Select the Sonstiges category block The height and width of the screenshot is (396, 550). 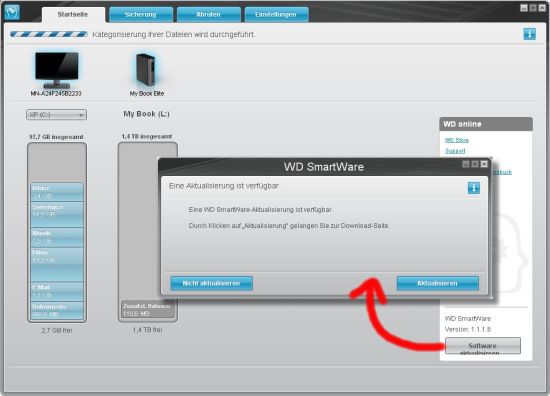click(x=57, y=214)
